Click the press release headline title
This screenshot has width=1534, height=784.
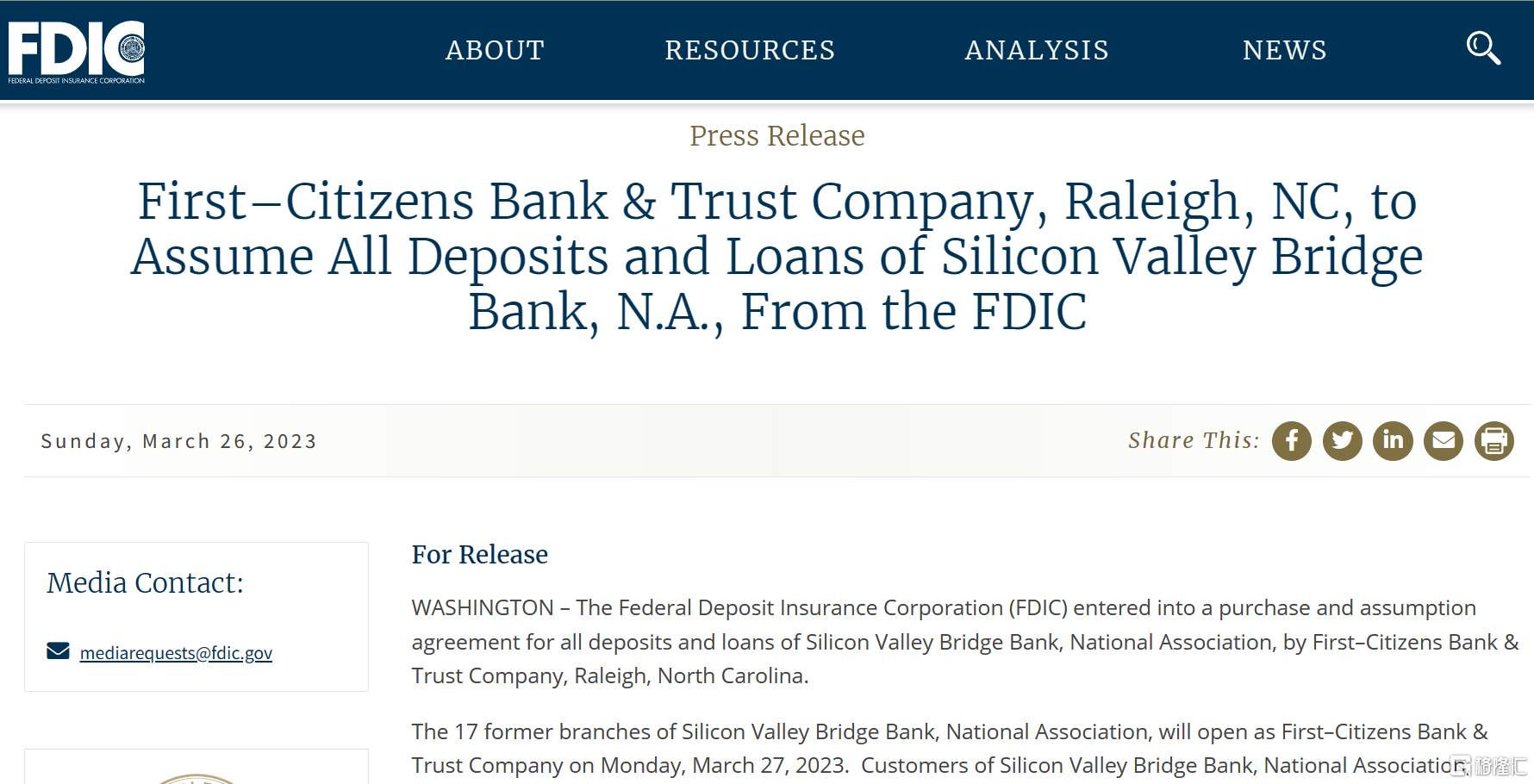click(776, 256)
